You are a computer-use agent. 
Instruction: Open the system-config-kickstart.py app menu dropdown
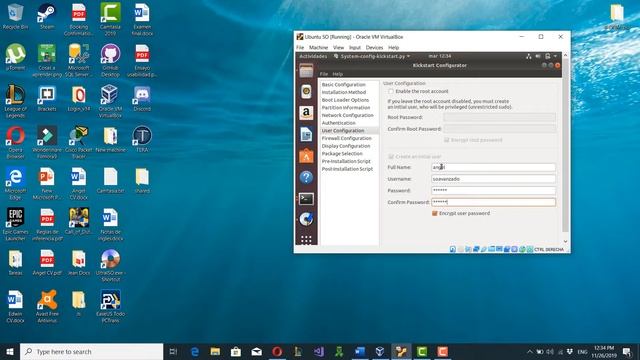click(x=372, y=56)
